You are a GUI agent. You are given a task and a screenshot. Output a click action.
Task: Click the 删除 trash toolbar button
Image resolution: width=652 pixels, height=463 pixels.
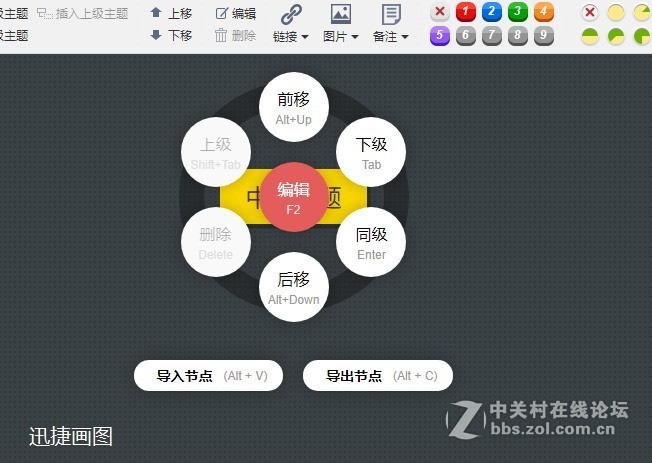click(235, 35)
